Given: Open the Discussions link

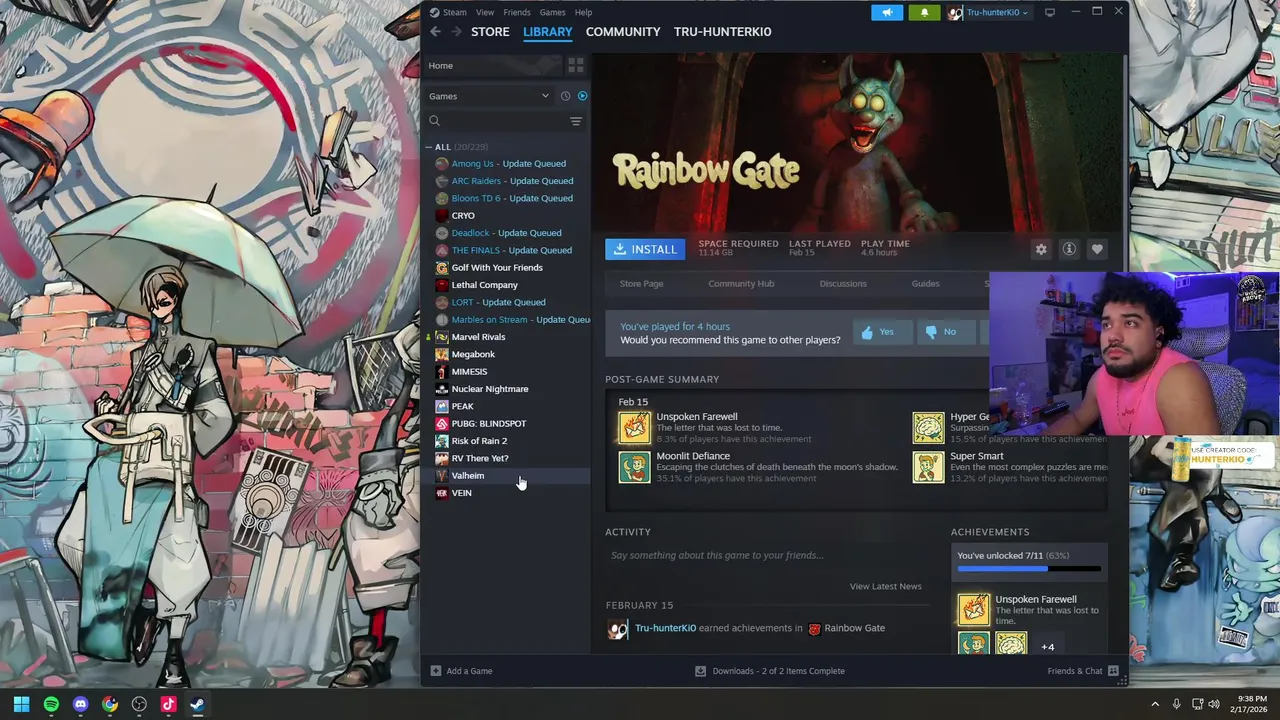Looking at the screenshot, I should pyautogui.click(x=843, y=284).
